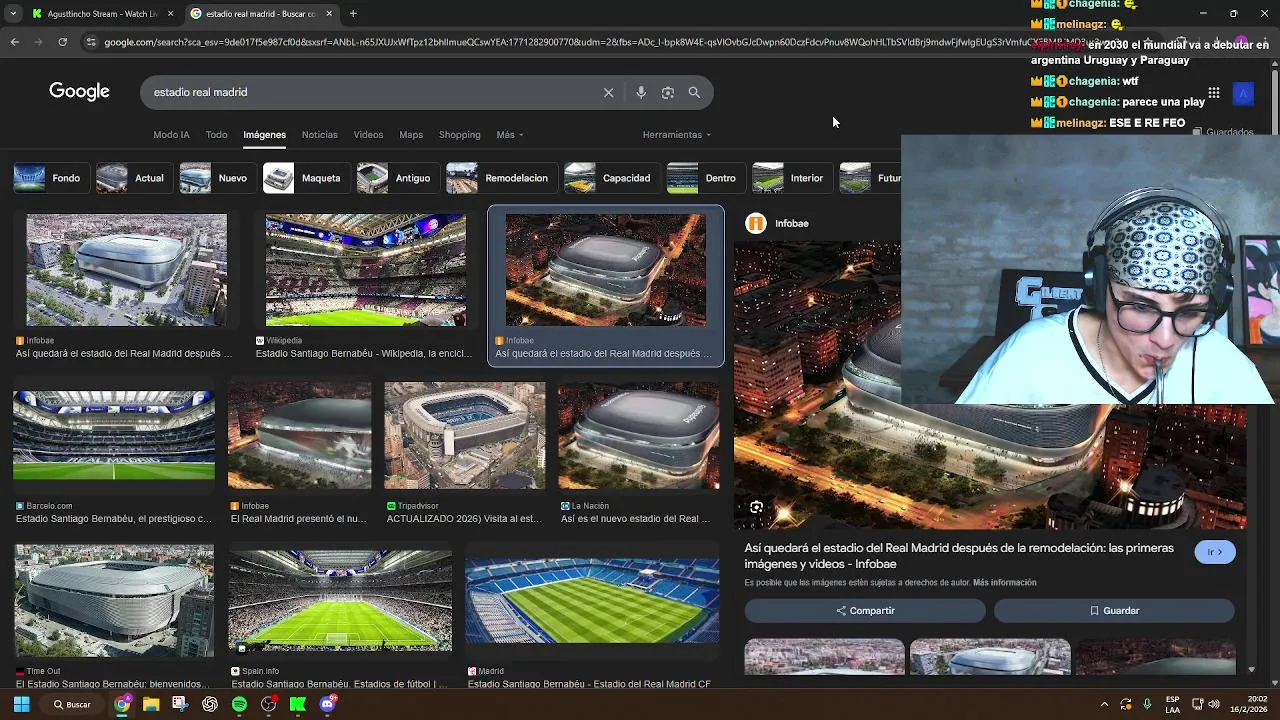Open the La Nación stadium thumbnail
This screenshot has width=1280, height=720.
coord(639,436)
